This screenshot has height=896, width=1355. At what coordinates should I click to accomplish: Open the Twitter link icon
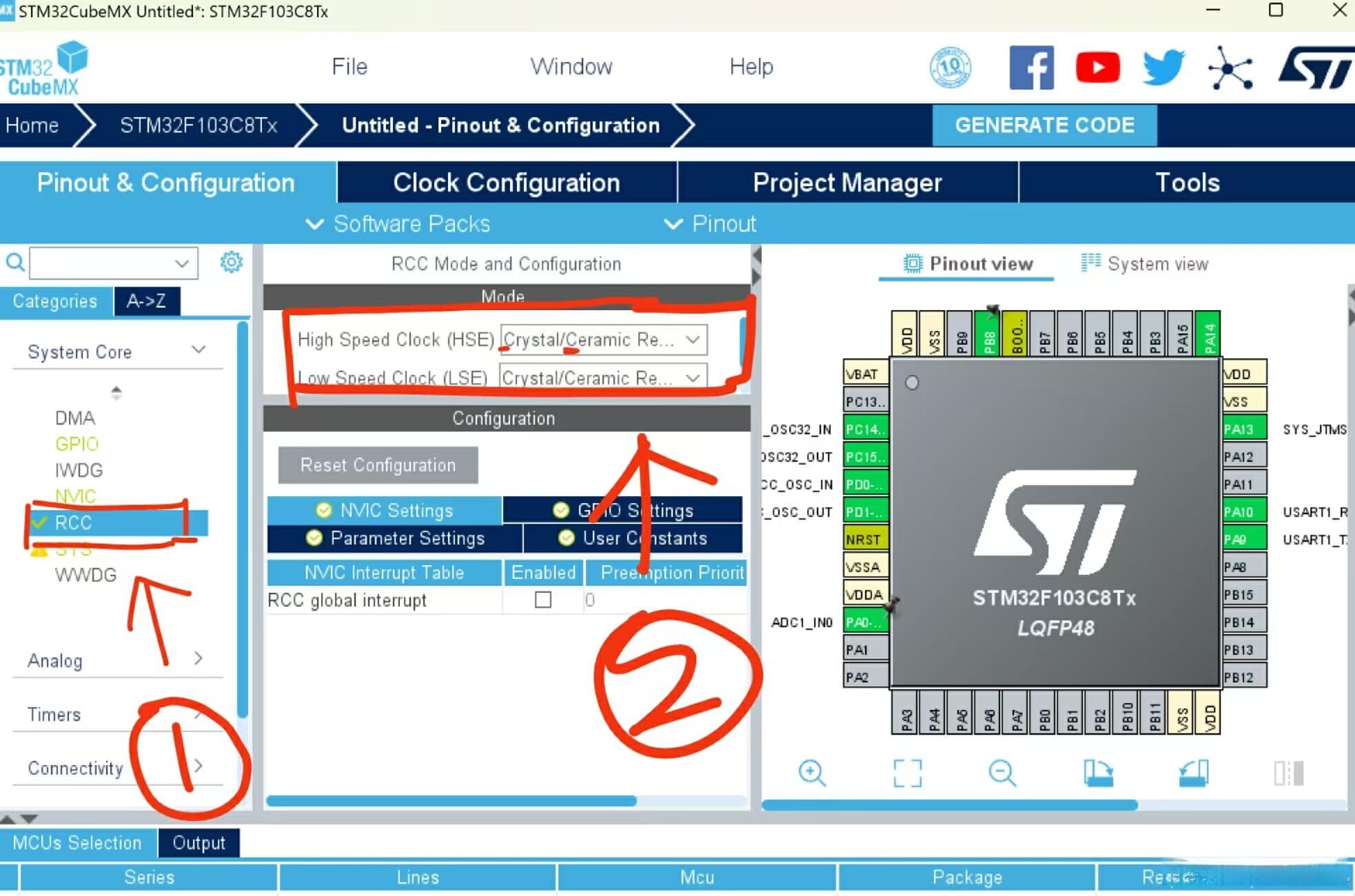click(1163, 68)
